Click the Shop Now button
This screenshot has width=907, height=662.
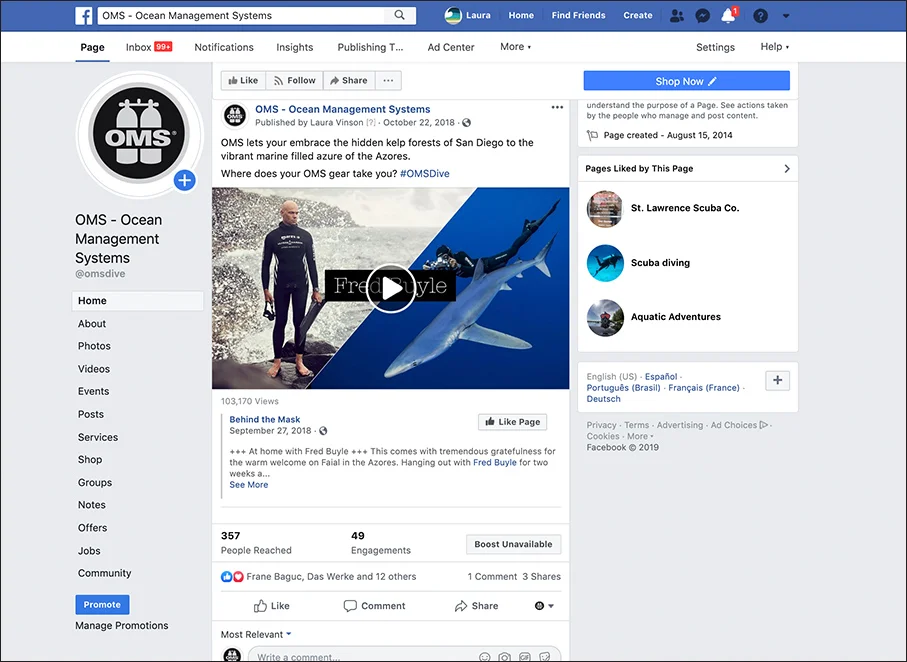(686, 81)
